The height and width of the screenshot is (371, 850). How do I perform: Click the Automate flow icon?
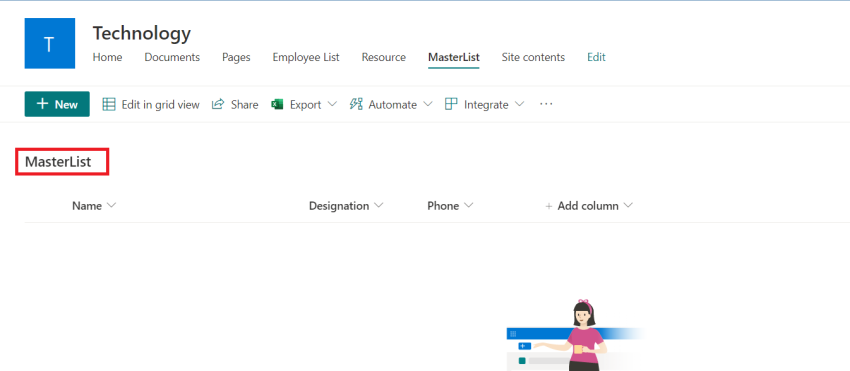click(x=356, y=104)
